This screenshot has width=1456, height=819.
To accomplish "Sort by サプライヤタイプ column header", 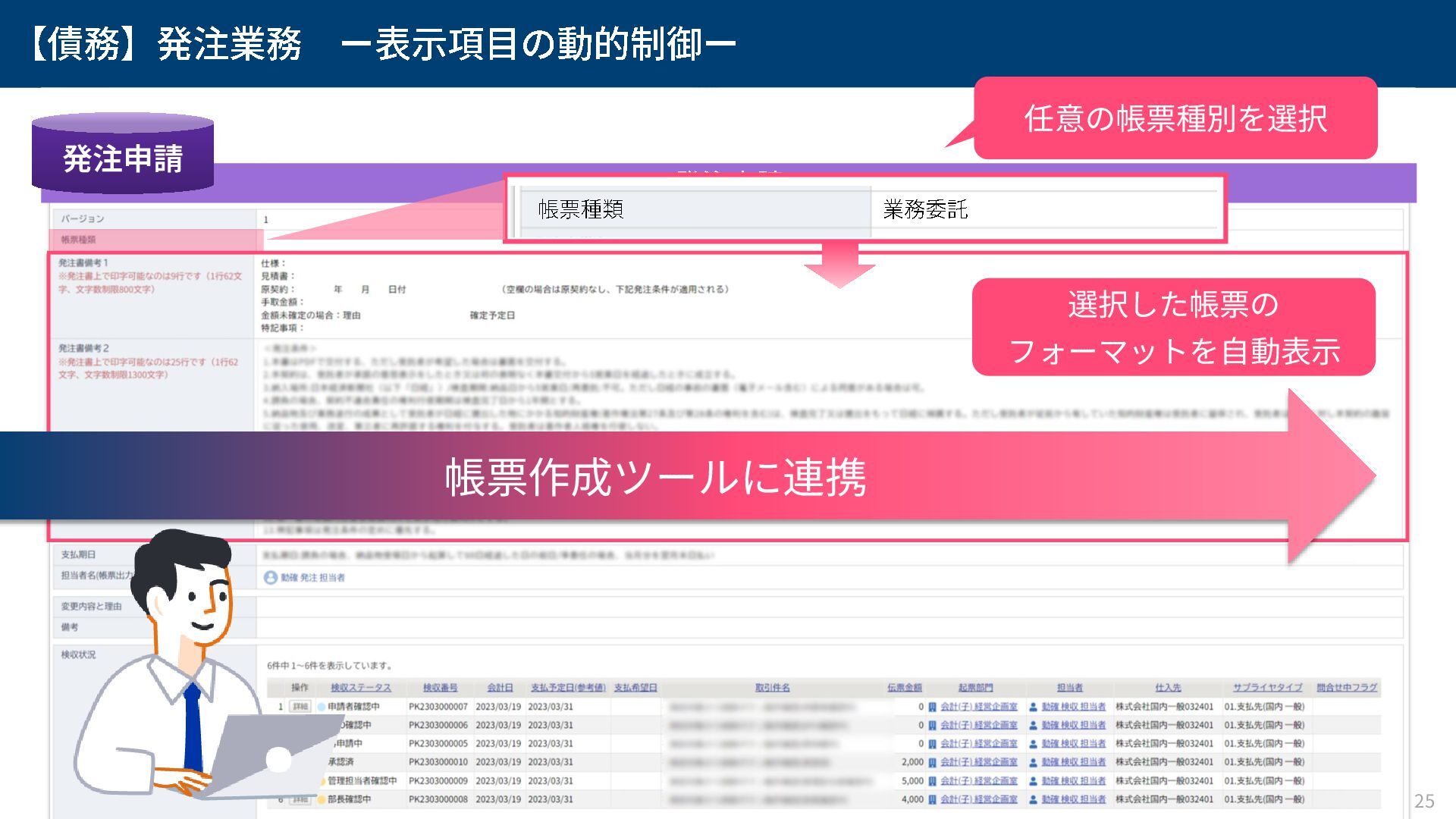I will (x=1266, y=688).
